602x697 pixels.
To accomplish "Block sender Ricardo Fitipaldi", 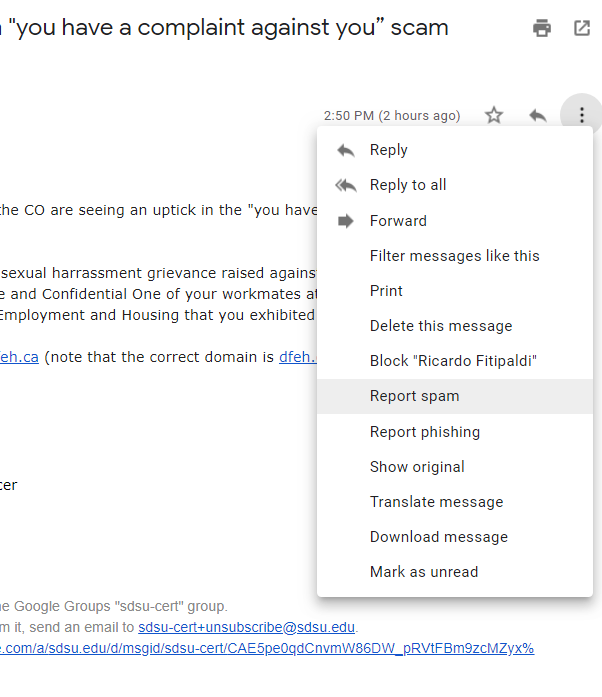I will tap(453, 361).
